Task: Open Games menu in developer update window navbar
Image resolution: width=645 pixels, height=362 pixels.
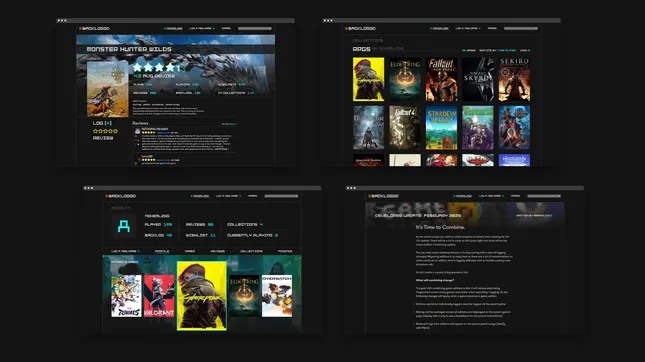Action: pos(515,196)
